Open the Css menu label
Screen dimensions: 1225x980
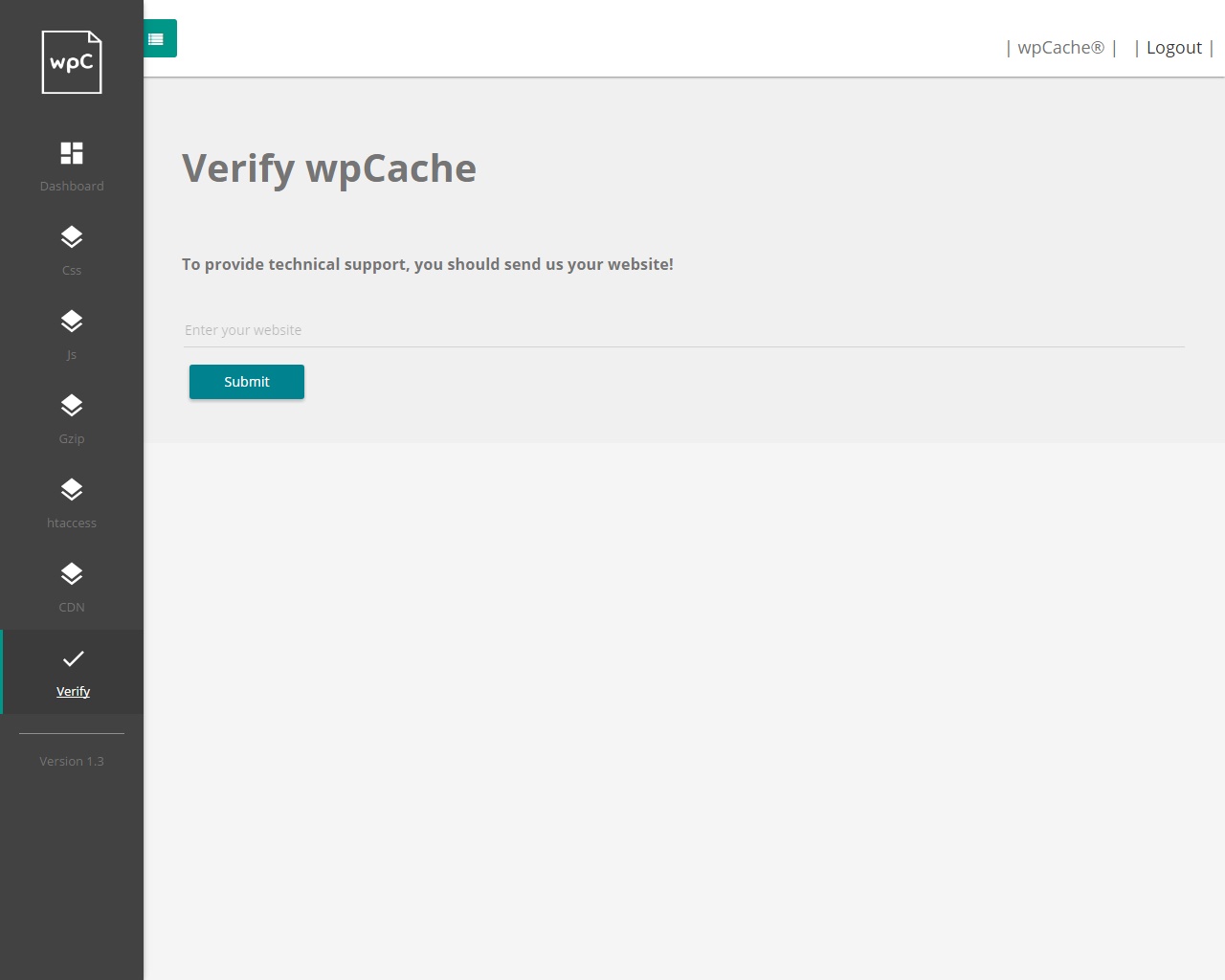click(x=72, y=270)
